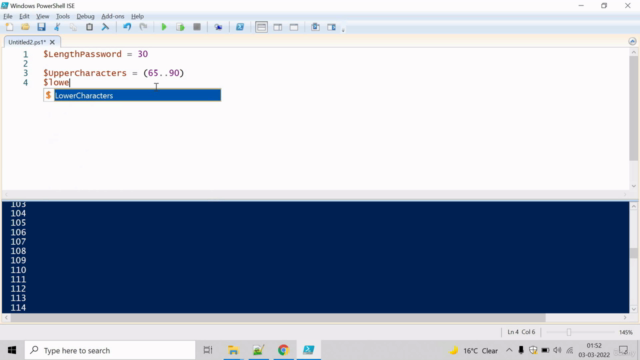Open an existing script file
The image size is (640, 360).
(x=25, y=27)
